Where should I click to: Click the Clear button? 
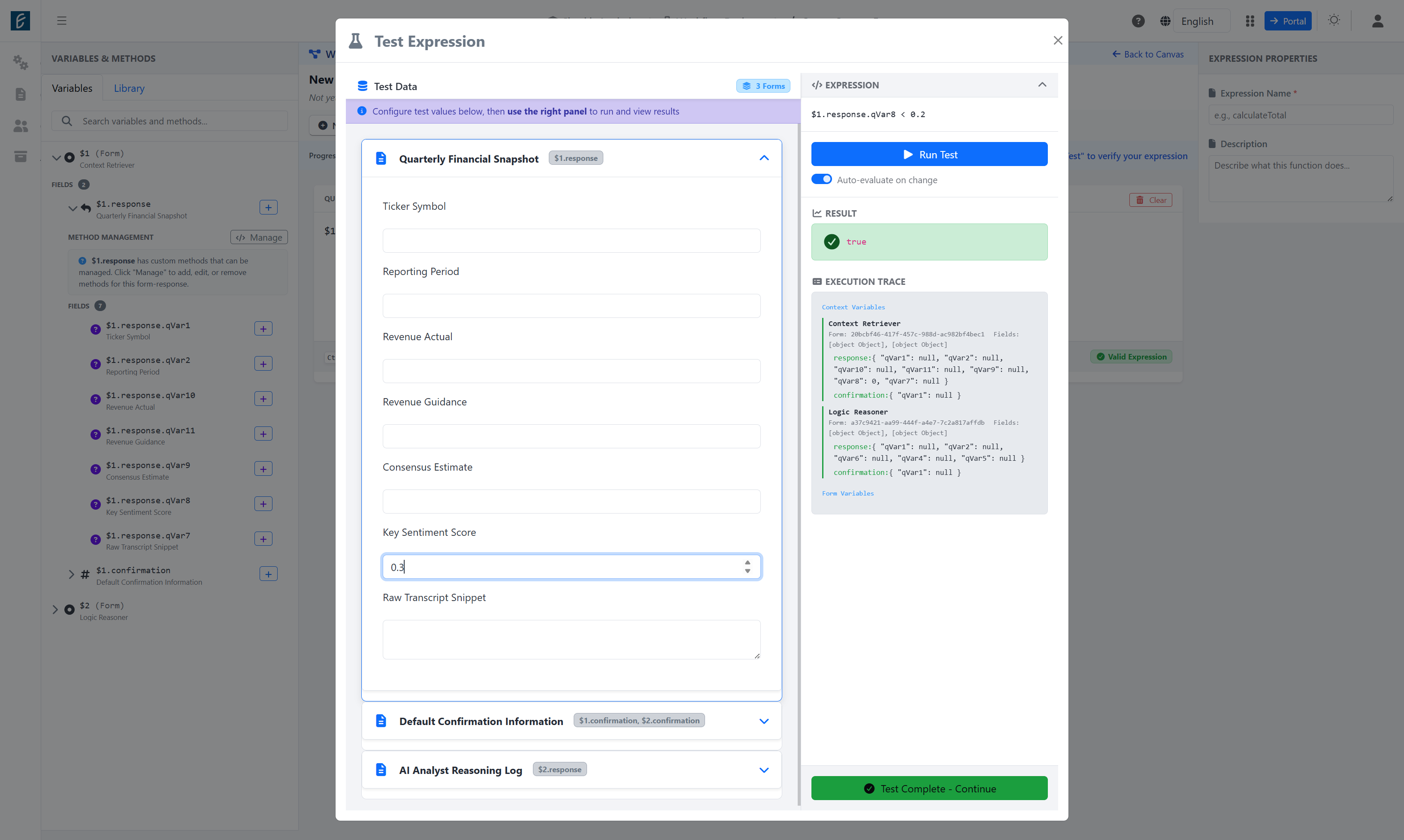tap(1150, 200)
